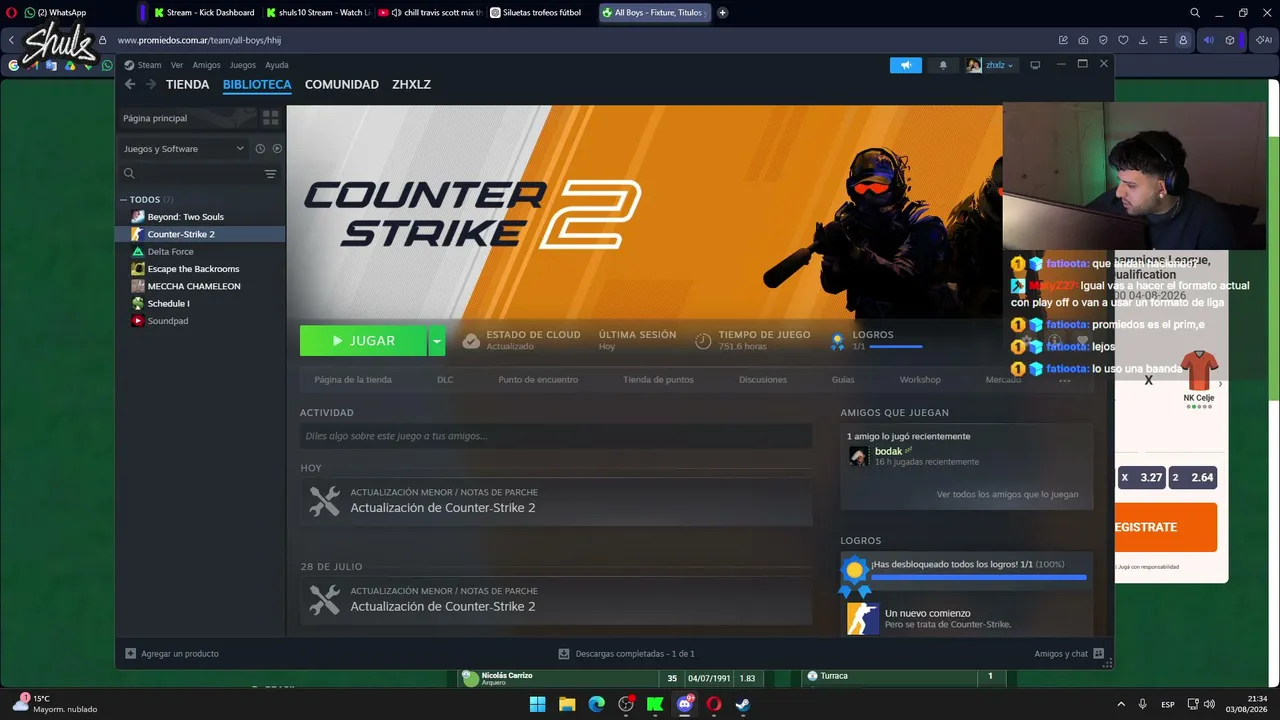The height and width of the screenshot is (720, 1280).
Task: Open the COMUNIDAD tab
Action: pyautogui.click(x=342, y=85)
